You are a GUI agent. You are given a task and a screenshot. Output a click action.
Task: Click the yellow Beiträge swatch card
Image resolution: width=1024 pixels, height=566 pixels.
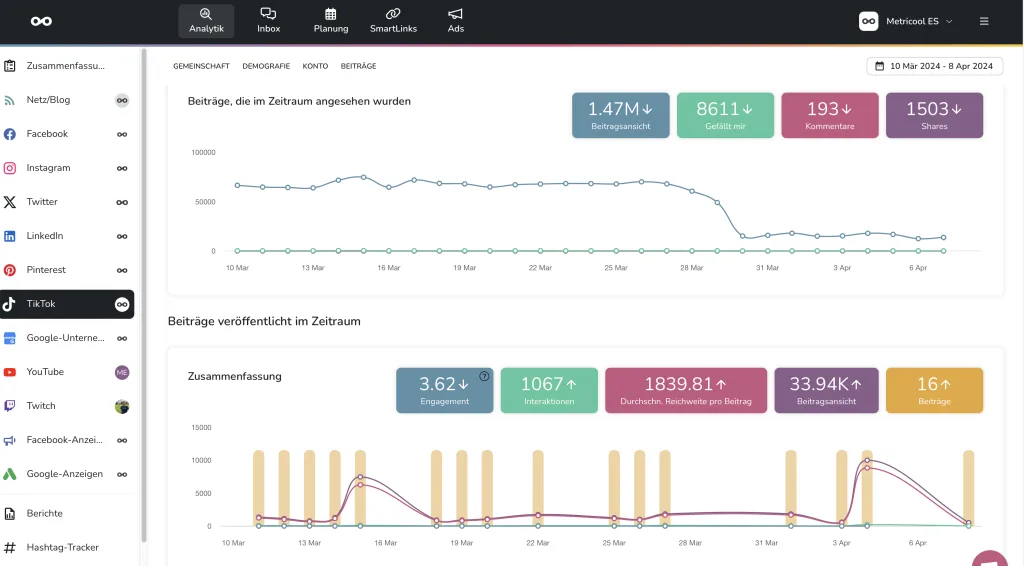pos(934,390)
